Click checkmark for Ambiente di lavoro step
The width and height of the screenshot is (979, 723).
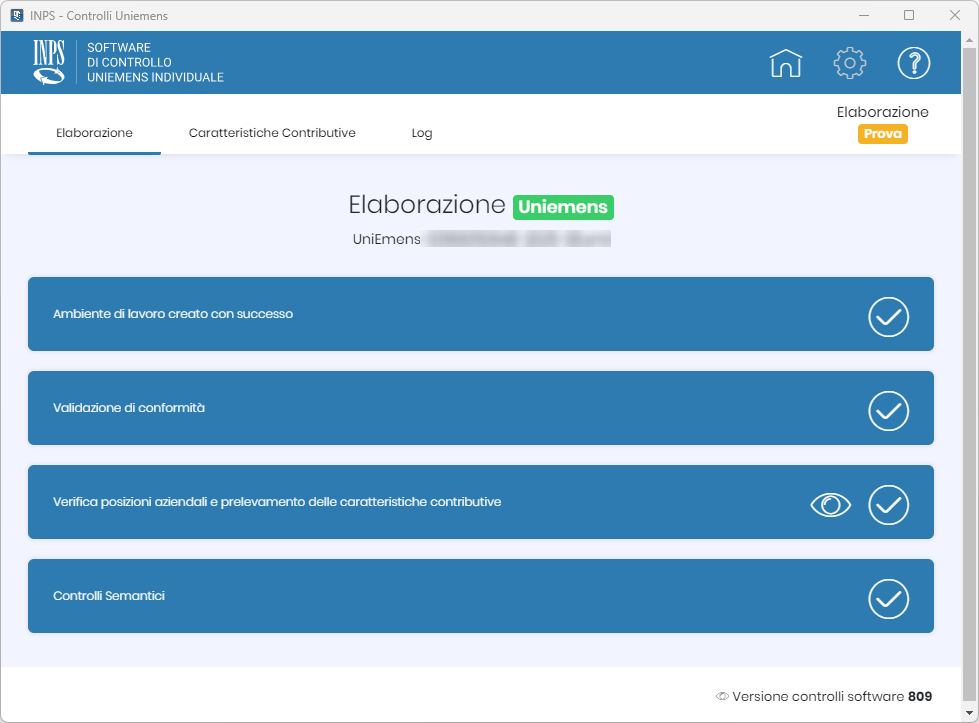point(888,317)
